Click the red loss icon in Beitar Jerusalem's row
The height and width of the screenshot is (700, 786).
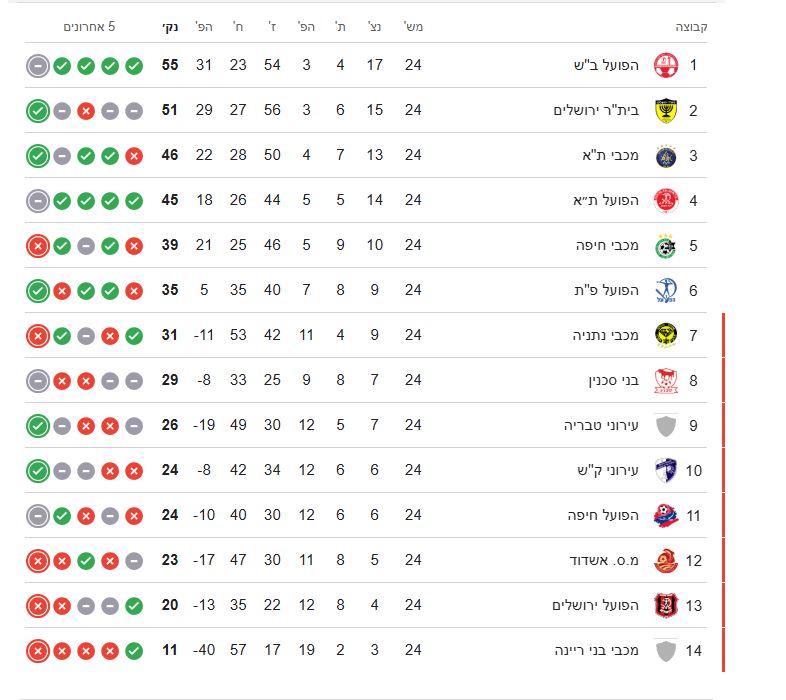click(x=86, y=110)
